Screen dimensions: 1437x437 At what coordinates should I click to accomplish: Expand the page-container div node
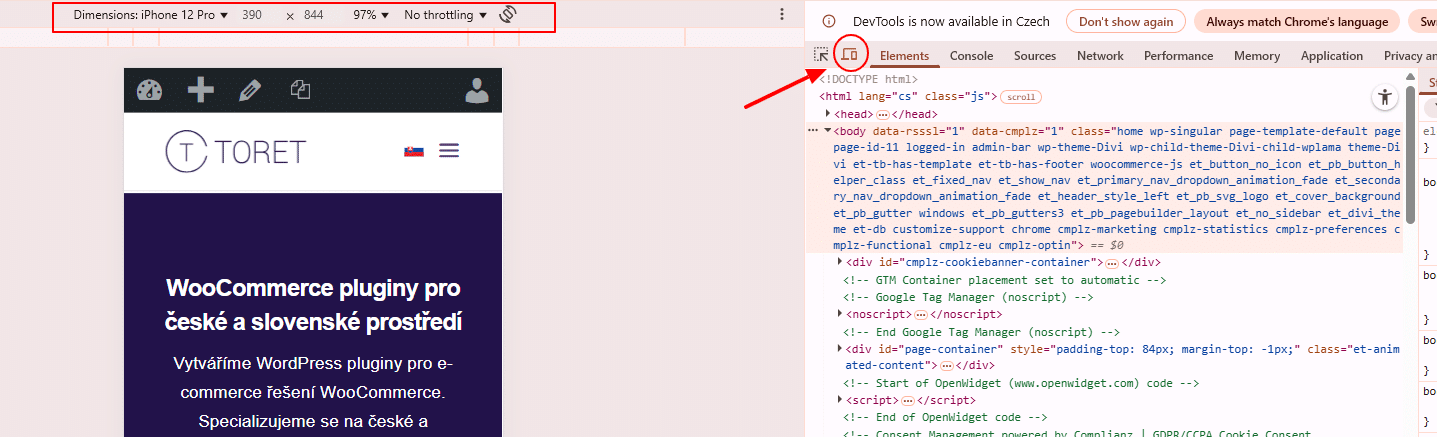pos(840,348)
